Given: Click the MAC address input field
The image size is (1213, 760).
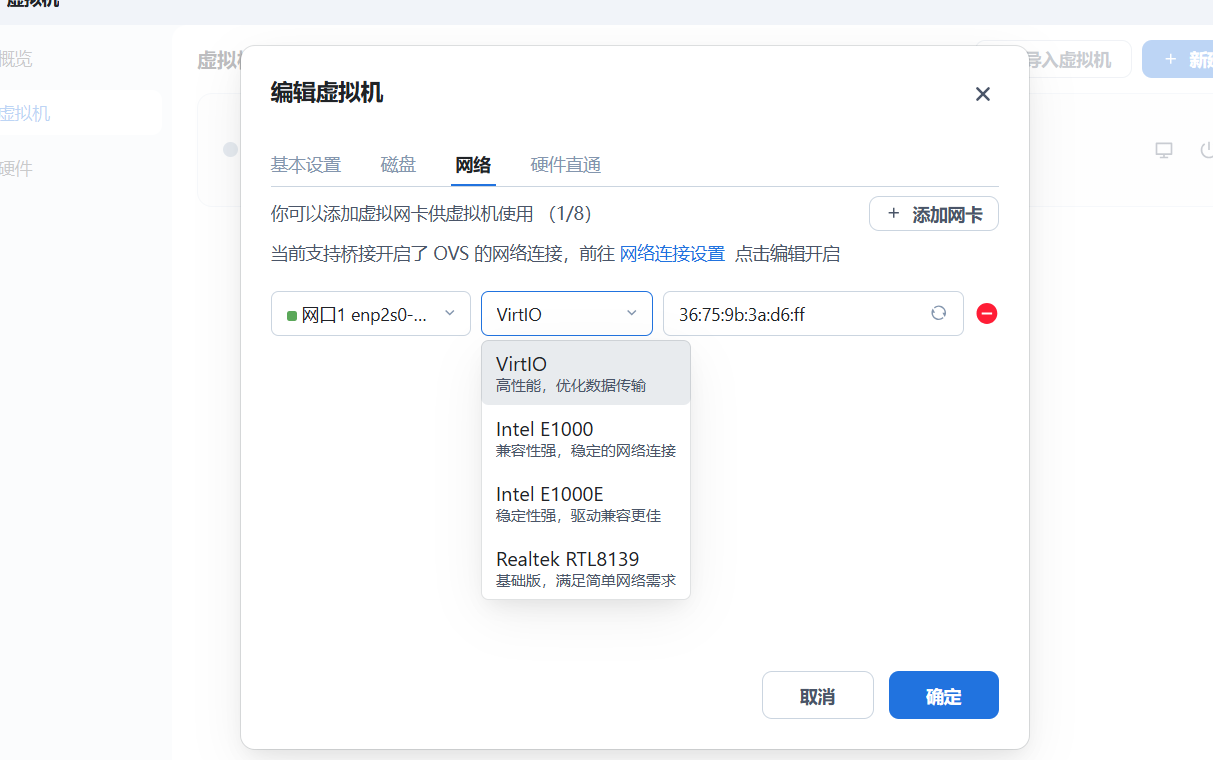Looking at the screenshot, I should tap(795, 314).
